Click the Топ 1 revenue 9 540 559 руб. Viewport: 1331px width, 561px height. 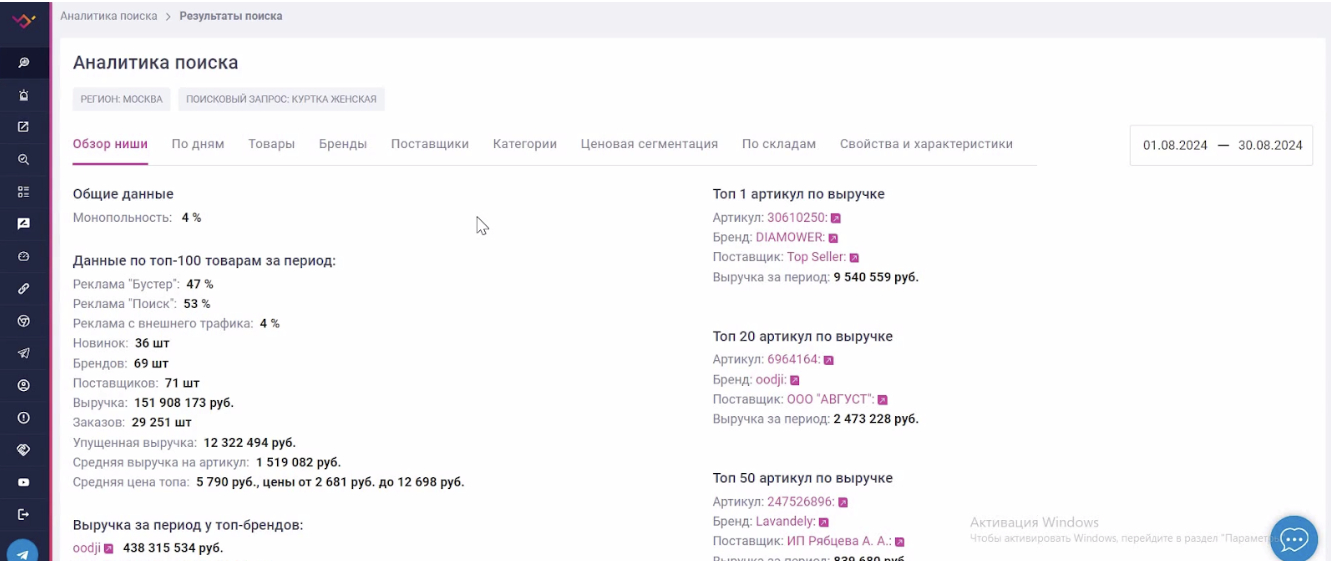coord(876,277)
